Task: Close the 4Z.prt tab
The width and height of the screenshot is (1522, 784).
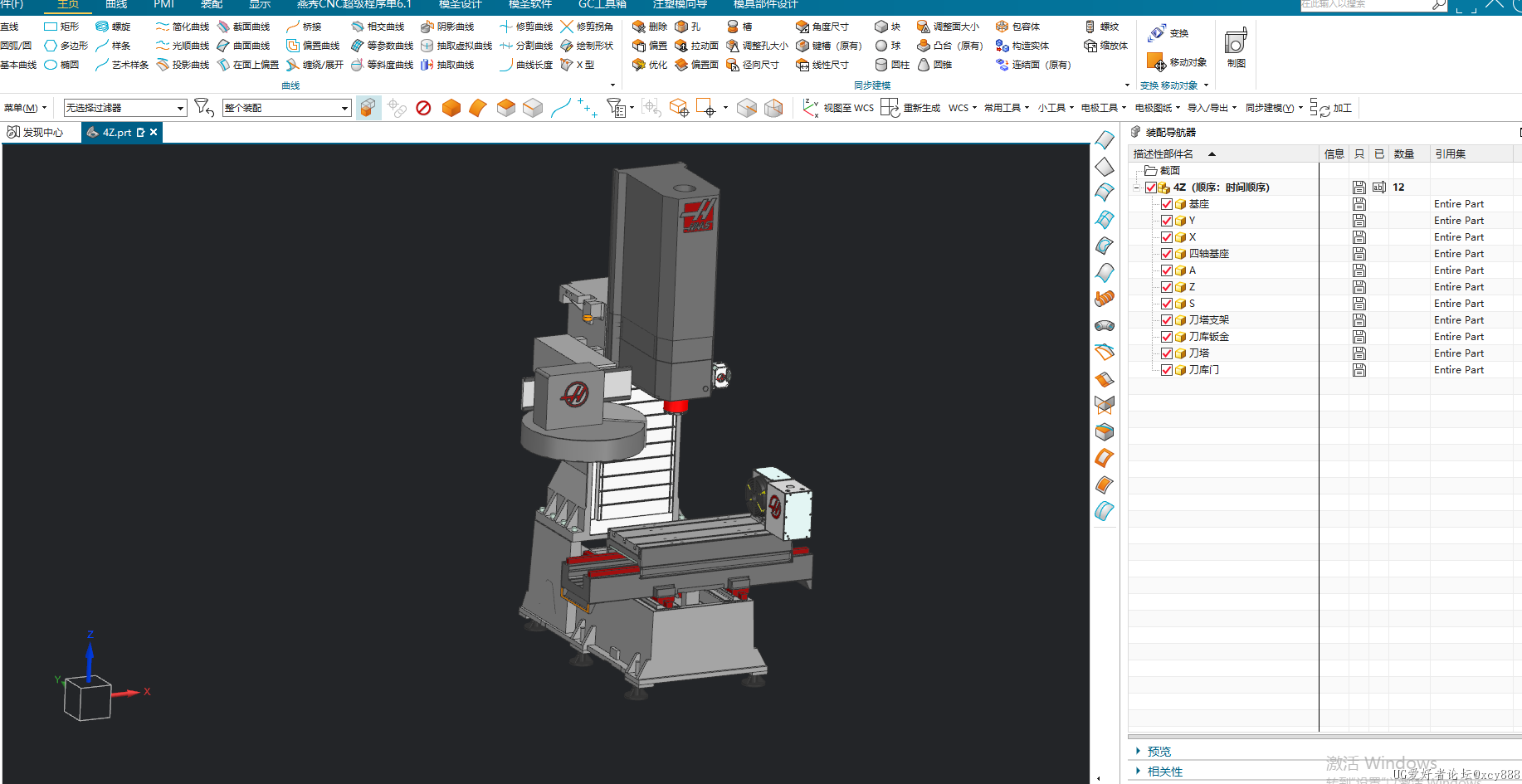Action: pyautogui.click(x=154, y=132)
